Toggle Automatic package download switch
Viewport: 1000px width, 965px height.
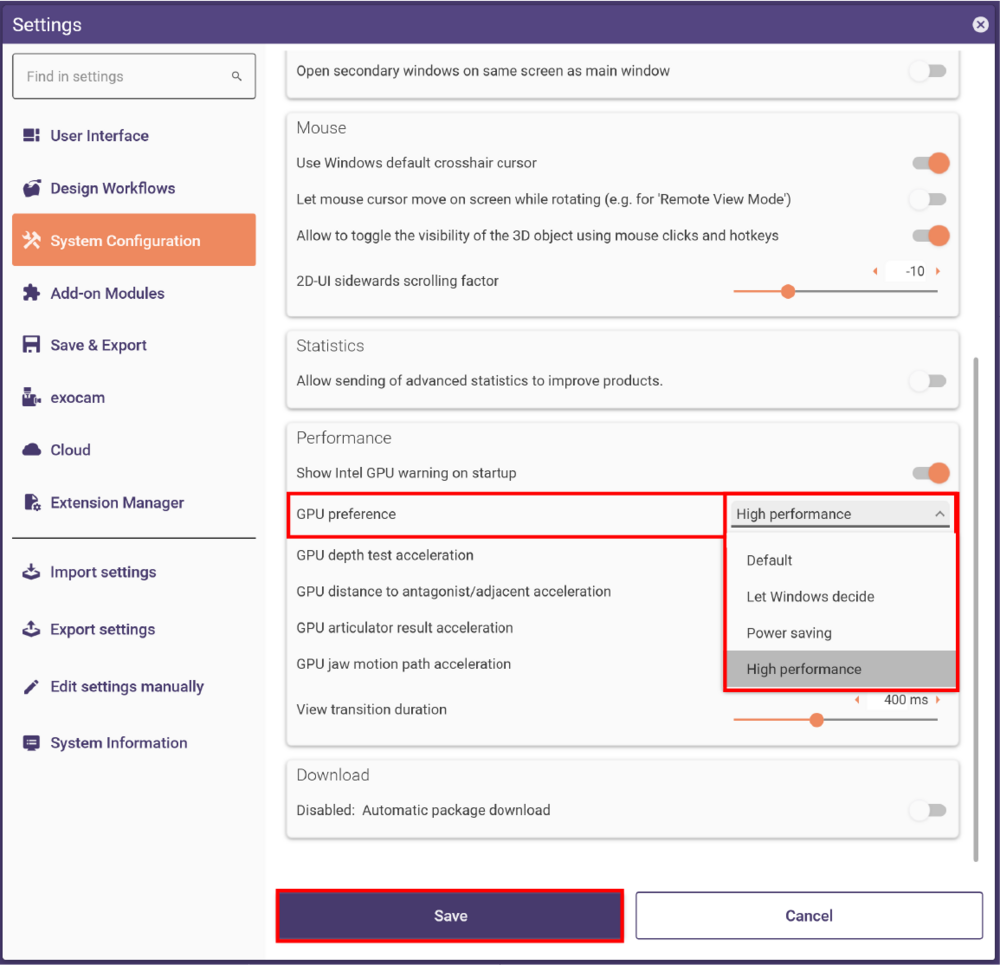coord(929,810)
